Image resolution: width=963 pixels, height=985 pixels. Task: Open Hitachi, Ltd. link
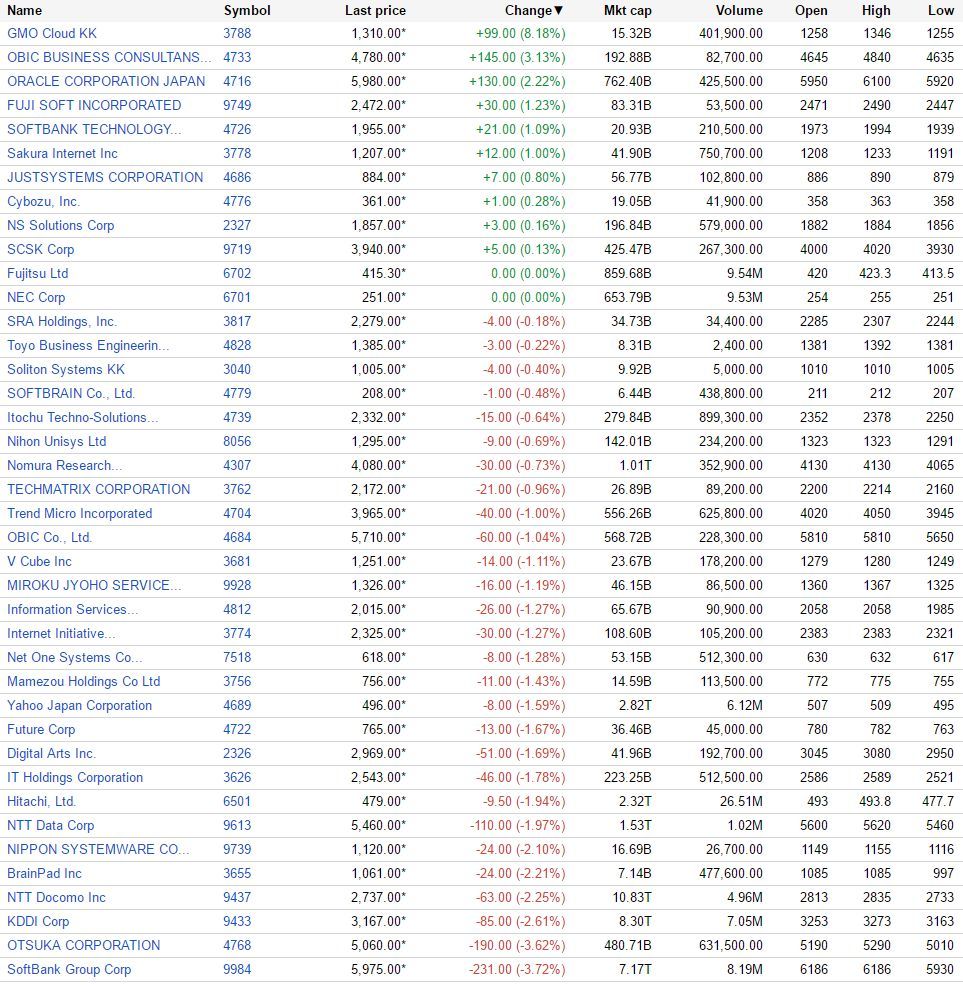(41, 802)
